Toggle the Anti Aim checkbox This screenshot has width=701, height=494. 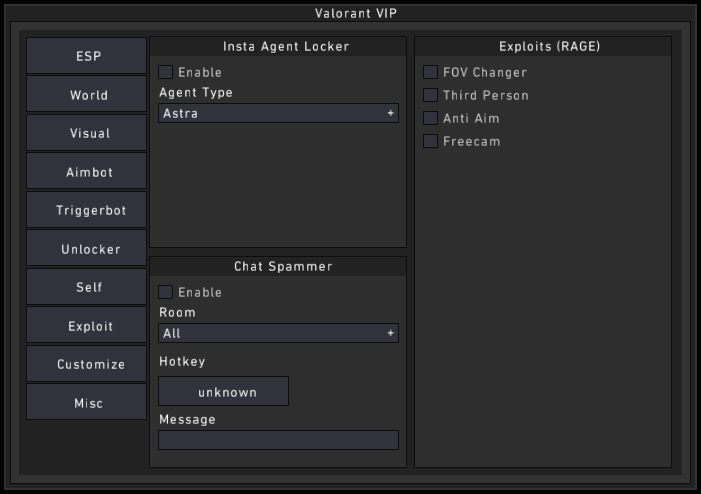431,118
